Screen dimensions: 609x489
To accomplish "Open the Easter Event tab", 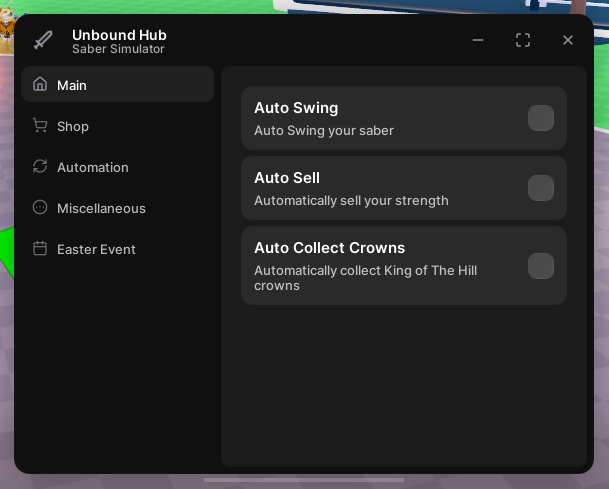I will [x=117, y=249].
